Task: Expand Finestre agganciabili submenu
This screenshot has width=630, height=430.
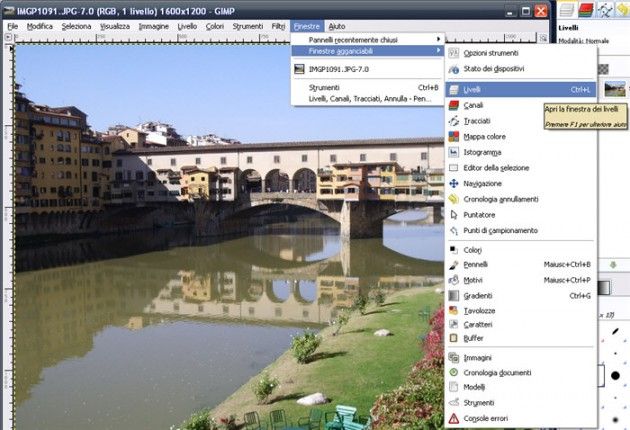Action: point(368,51)
